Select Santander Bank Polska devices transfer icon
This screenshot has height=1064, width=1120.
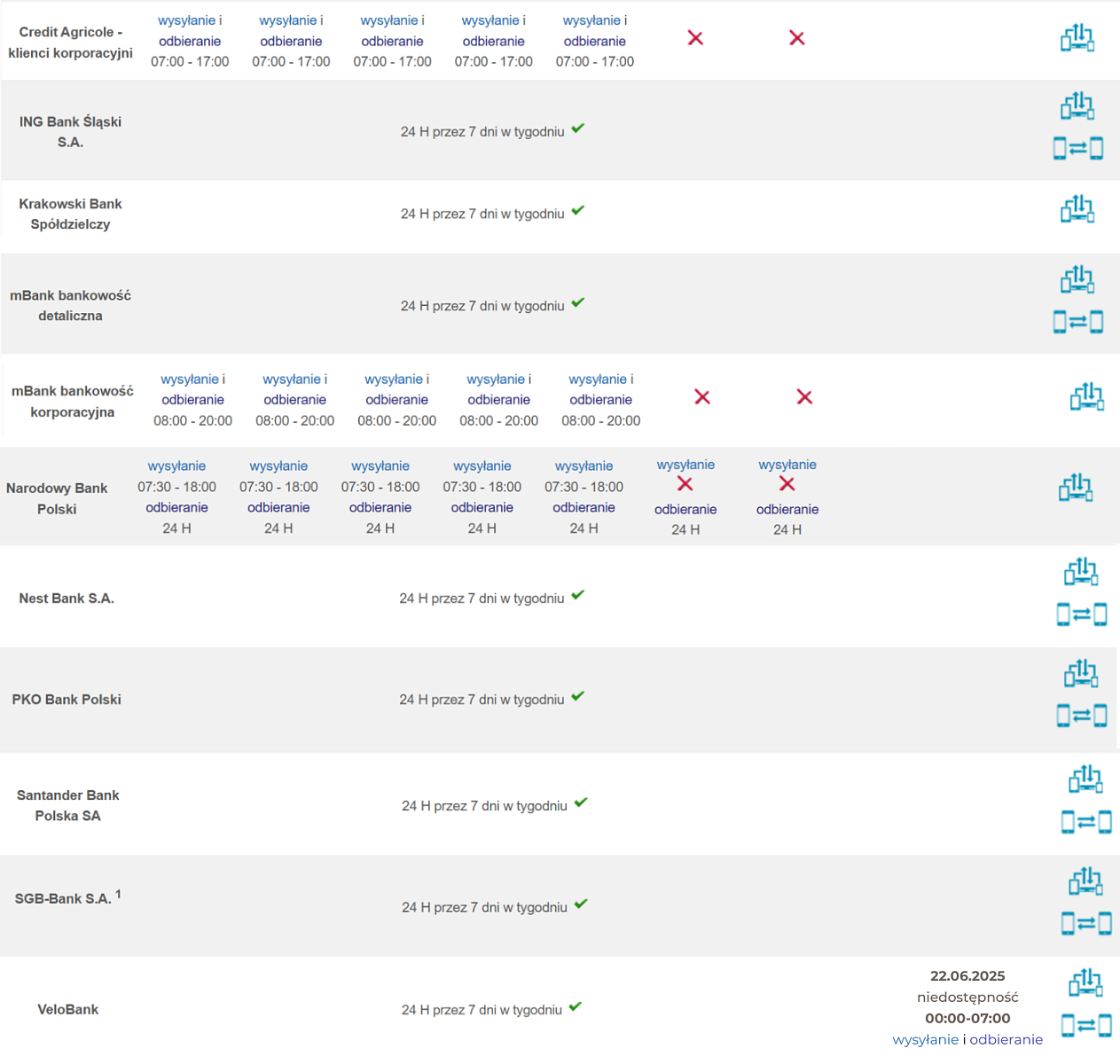(x=1085, y=779)
